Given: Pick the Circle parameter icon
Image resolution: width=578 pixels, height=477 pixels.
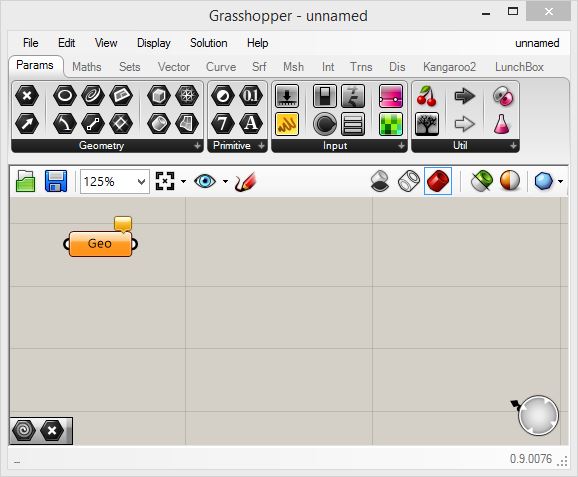Looking at the screenshot, I should pyautogui.click(x=65, y=96).
